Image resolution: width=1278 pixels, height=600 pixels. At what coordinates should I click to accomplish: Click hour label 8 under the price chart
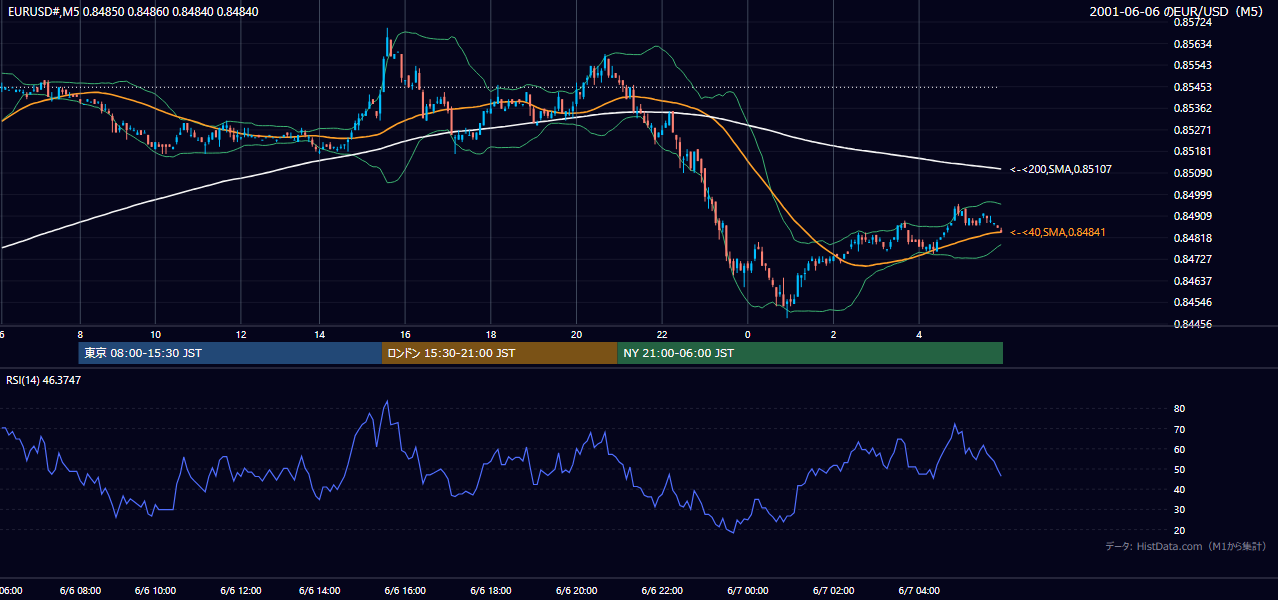(x=79, y=334)
